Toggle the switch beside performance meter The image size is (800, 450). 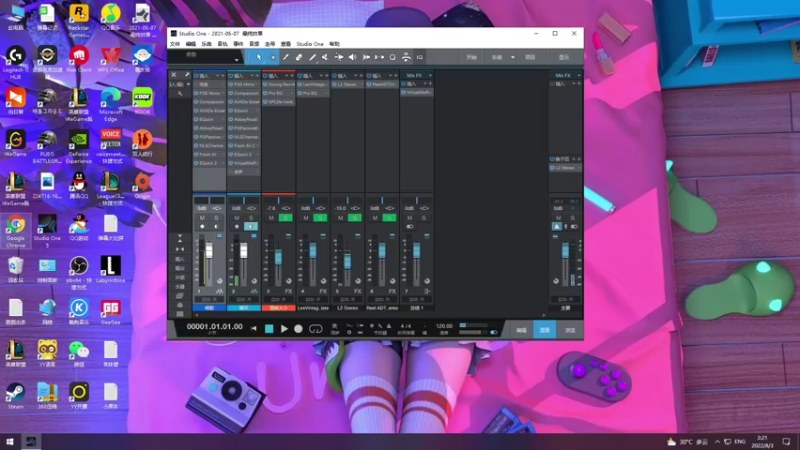(x=493, y=332)
